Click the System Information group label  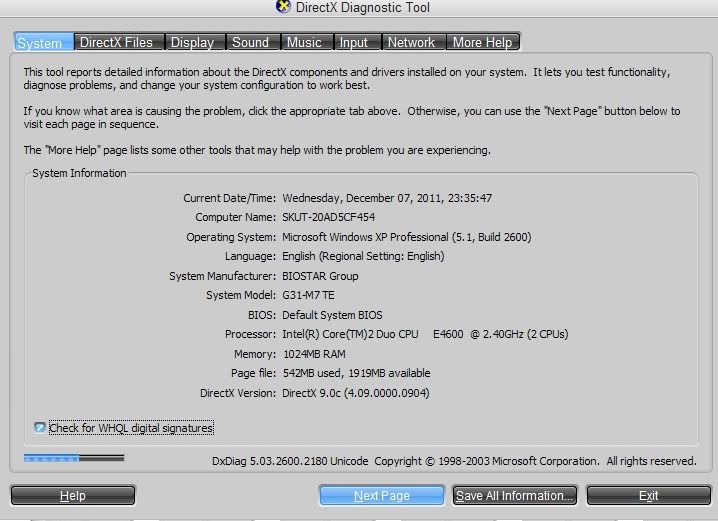(79, 173)
